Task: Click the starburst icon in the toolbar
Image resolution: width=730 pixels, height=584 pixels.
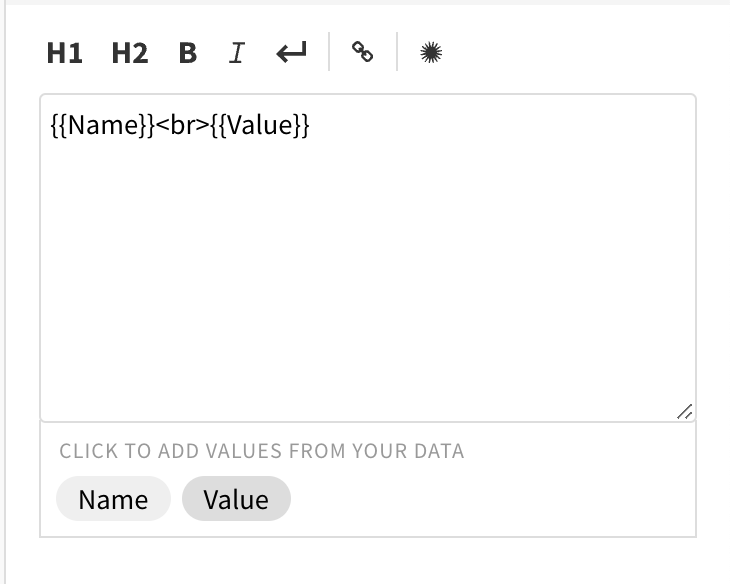Action: click(x=431, y=52)
